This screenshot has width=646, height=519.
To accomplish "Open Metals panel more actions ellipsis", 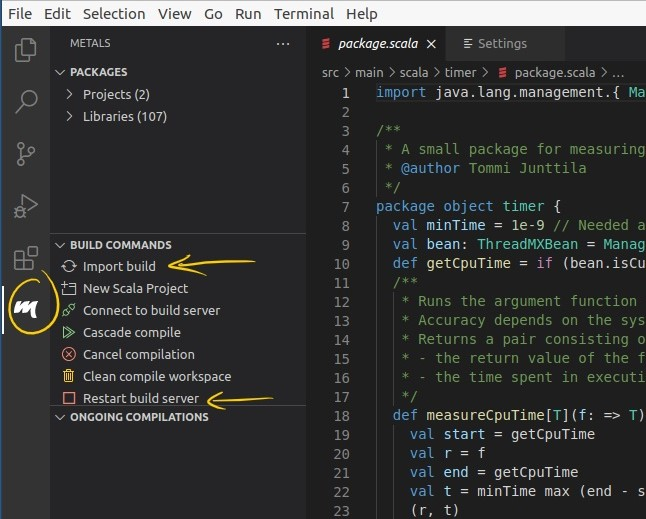I will [284, 44].
